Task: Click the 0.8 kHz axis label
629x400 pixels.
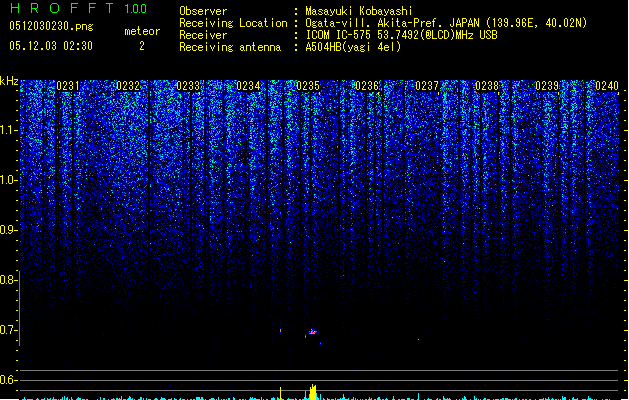Action: pyautogui.click(x=8, y=280)
